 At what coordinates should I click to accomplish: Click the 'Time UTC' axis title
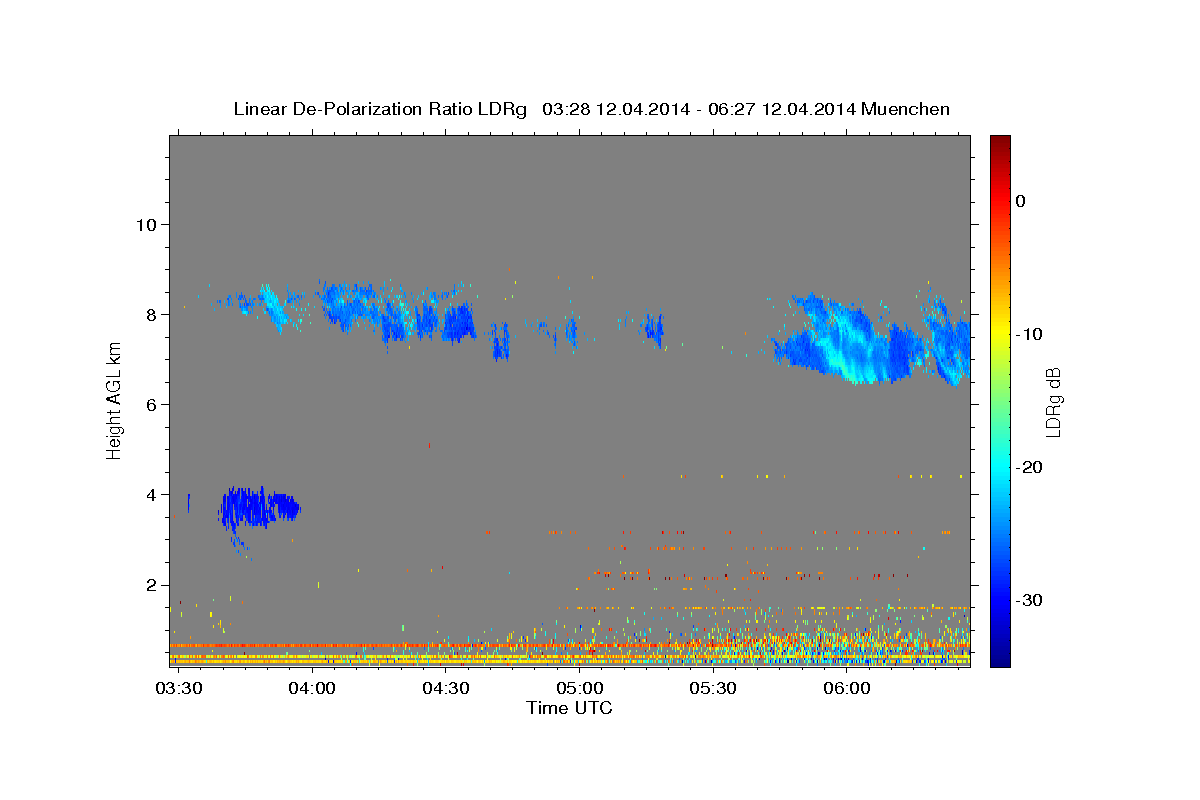(569, 708)
